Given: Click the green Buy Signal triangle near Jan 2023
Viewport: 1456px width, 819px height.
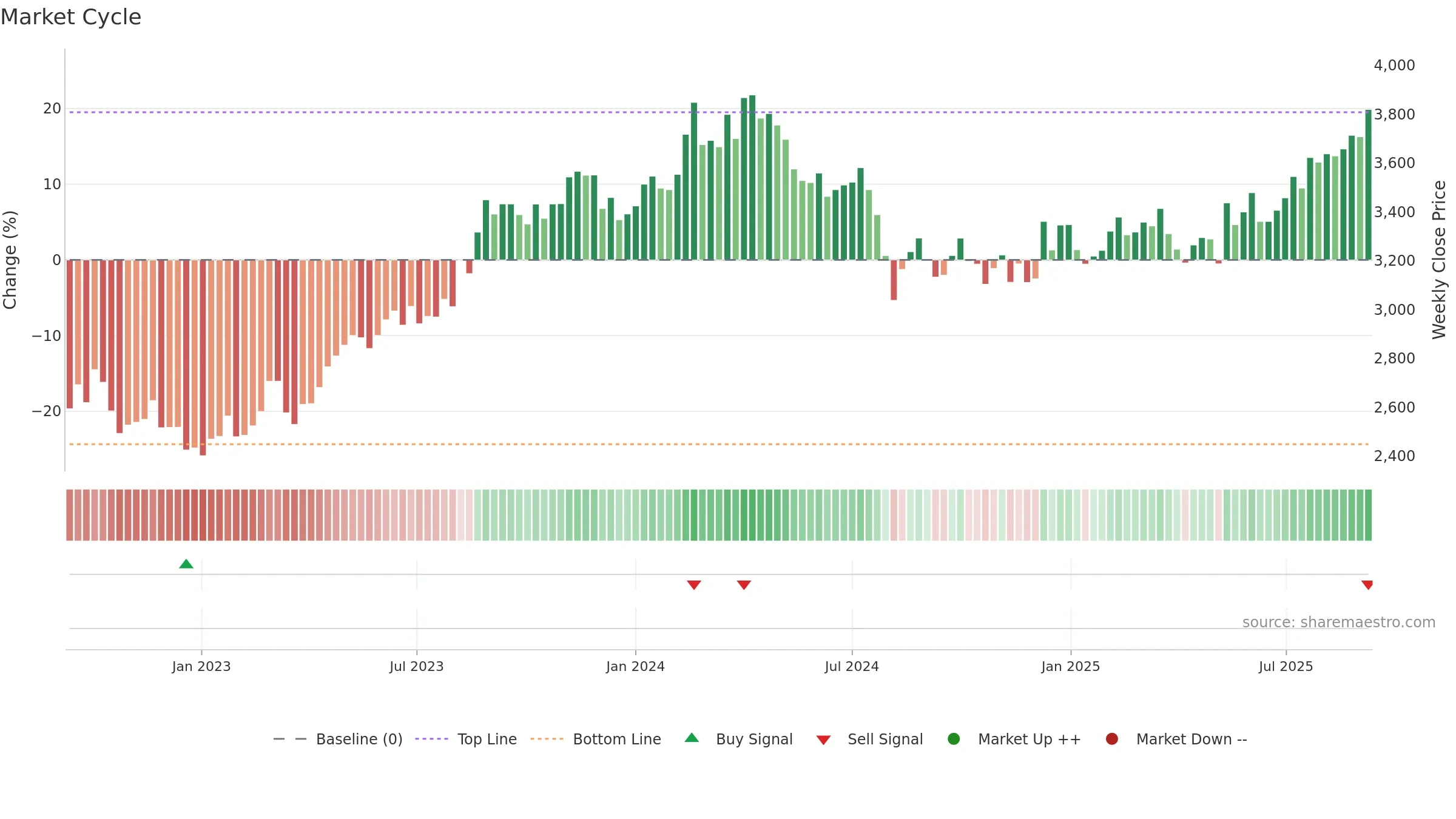Looking at the screenshot, I should click(186, 564).
